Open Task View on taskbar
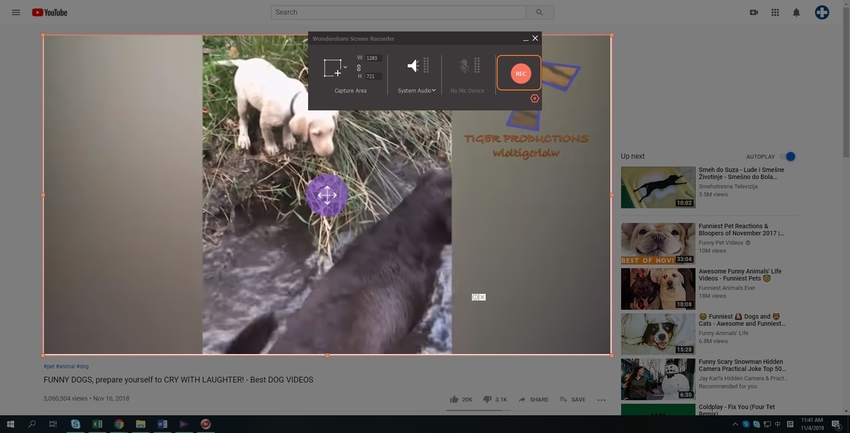Viewport: 850px width, 433px height. (53, 424)
